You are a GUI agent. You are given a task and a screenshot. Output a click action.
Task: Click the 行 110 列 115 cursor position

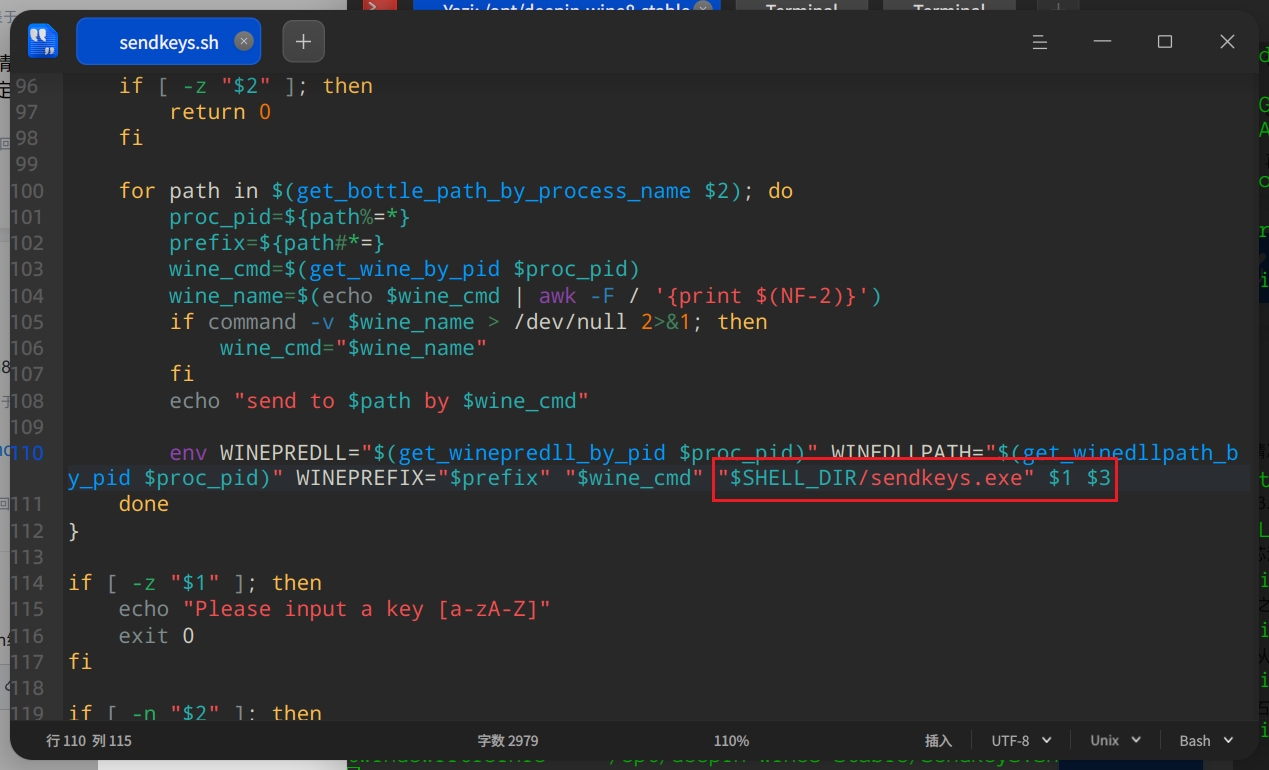click(x=89, y=741)
